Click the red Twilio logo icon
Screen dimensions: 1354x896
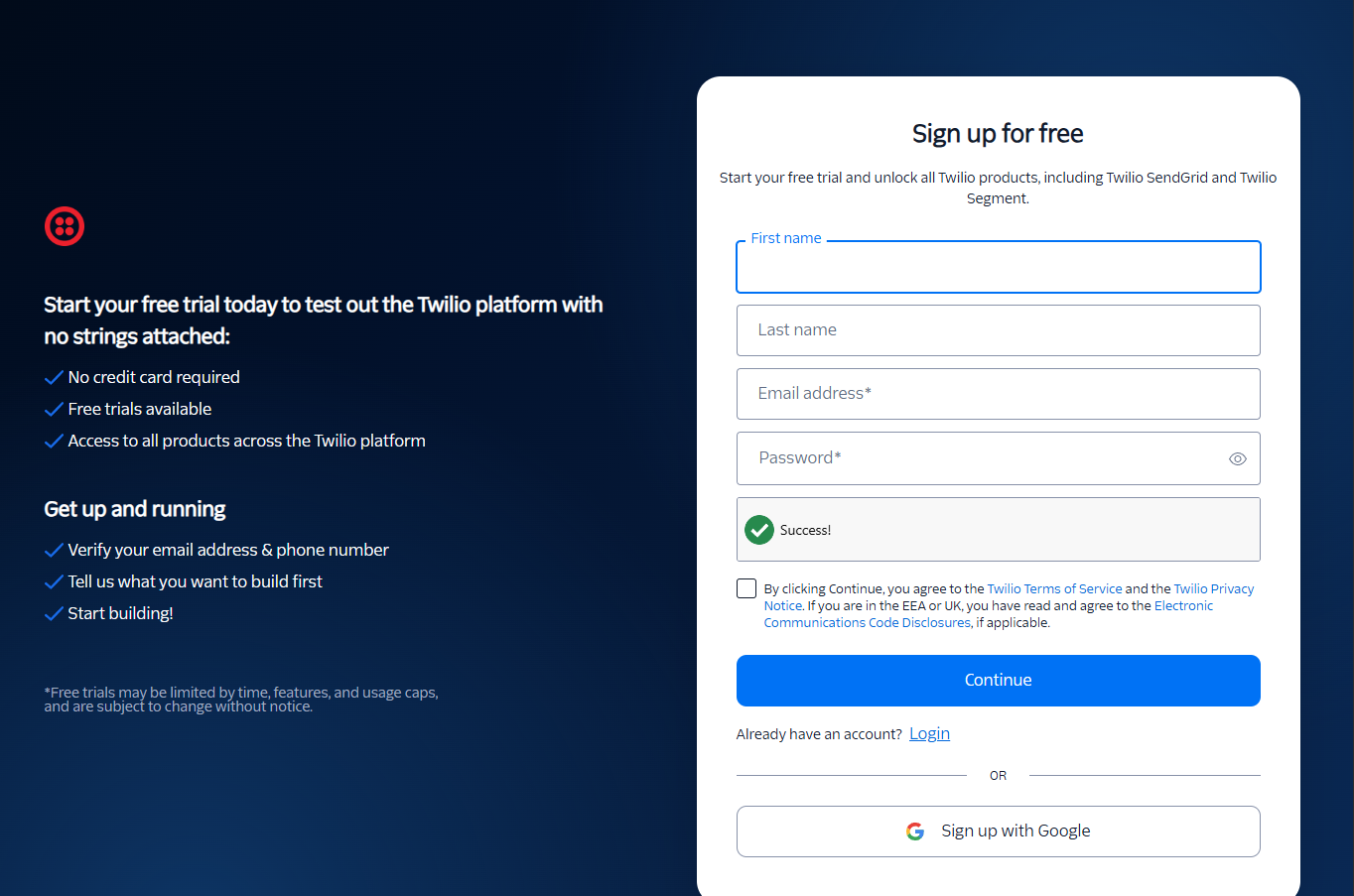65,226
